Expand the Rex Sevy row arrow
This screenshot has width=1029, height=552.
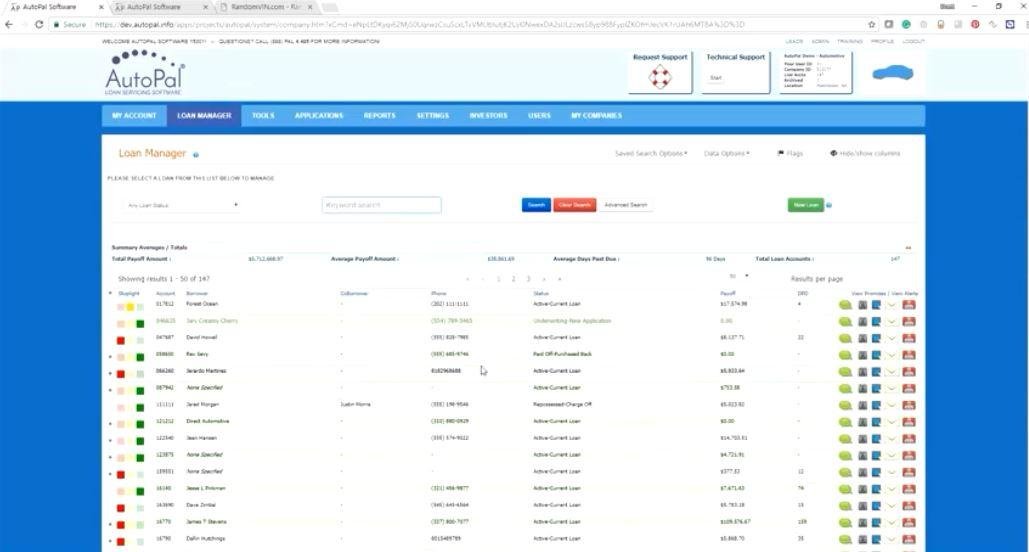110,355
